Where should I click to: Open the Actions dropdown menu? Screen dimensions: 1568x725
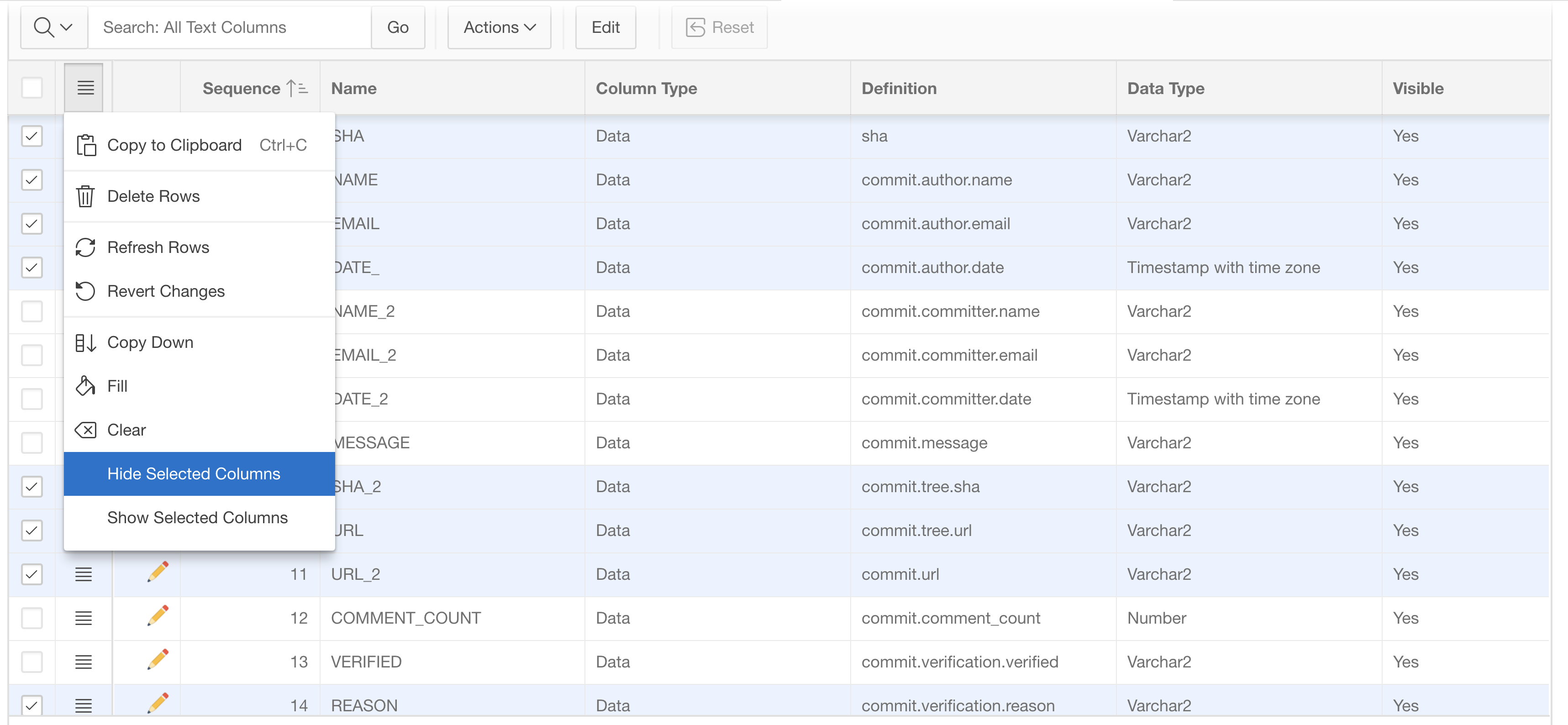point(499,27)
